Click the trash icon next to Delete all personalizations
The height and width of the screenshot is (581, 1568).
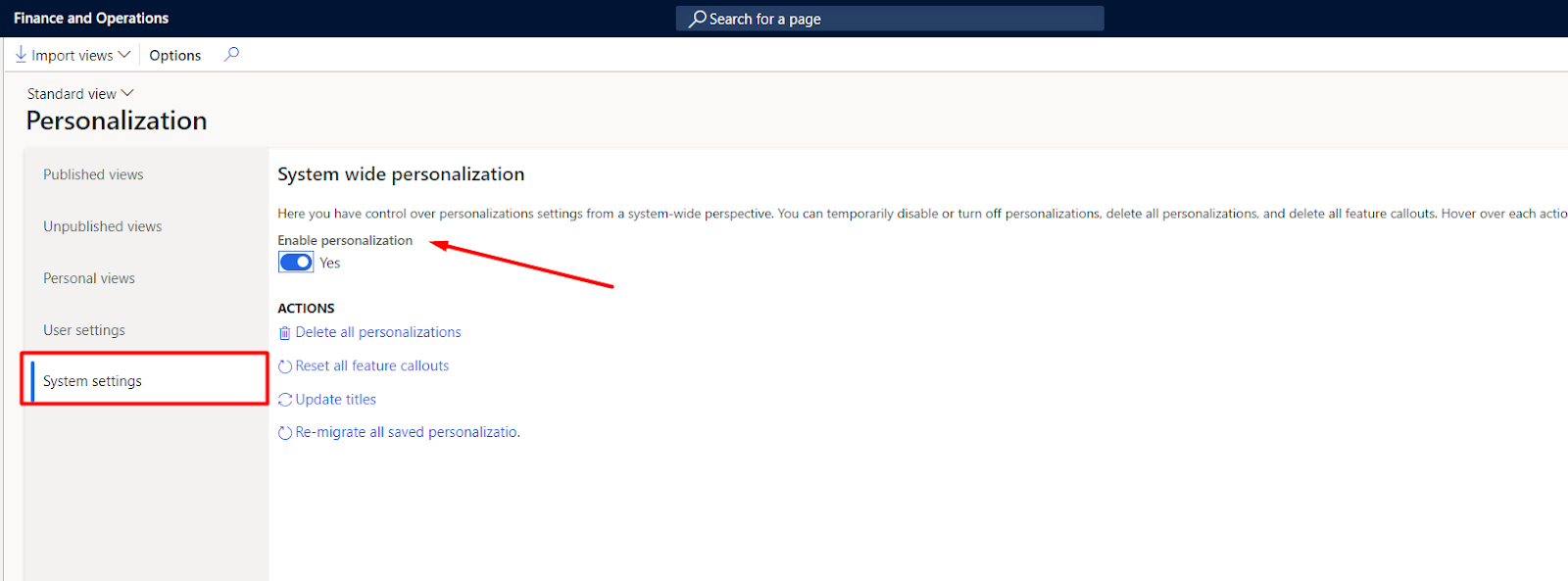coord(285,333)
